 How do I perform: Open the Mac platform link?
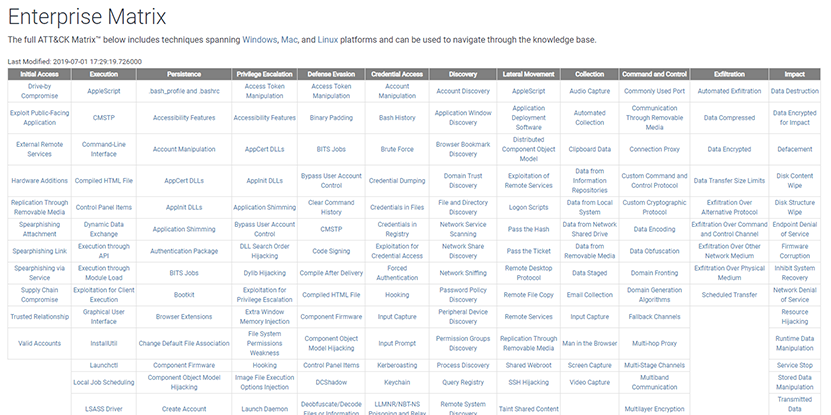[x=289, y=40]
